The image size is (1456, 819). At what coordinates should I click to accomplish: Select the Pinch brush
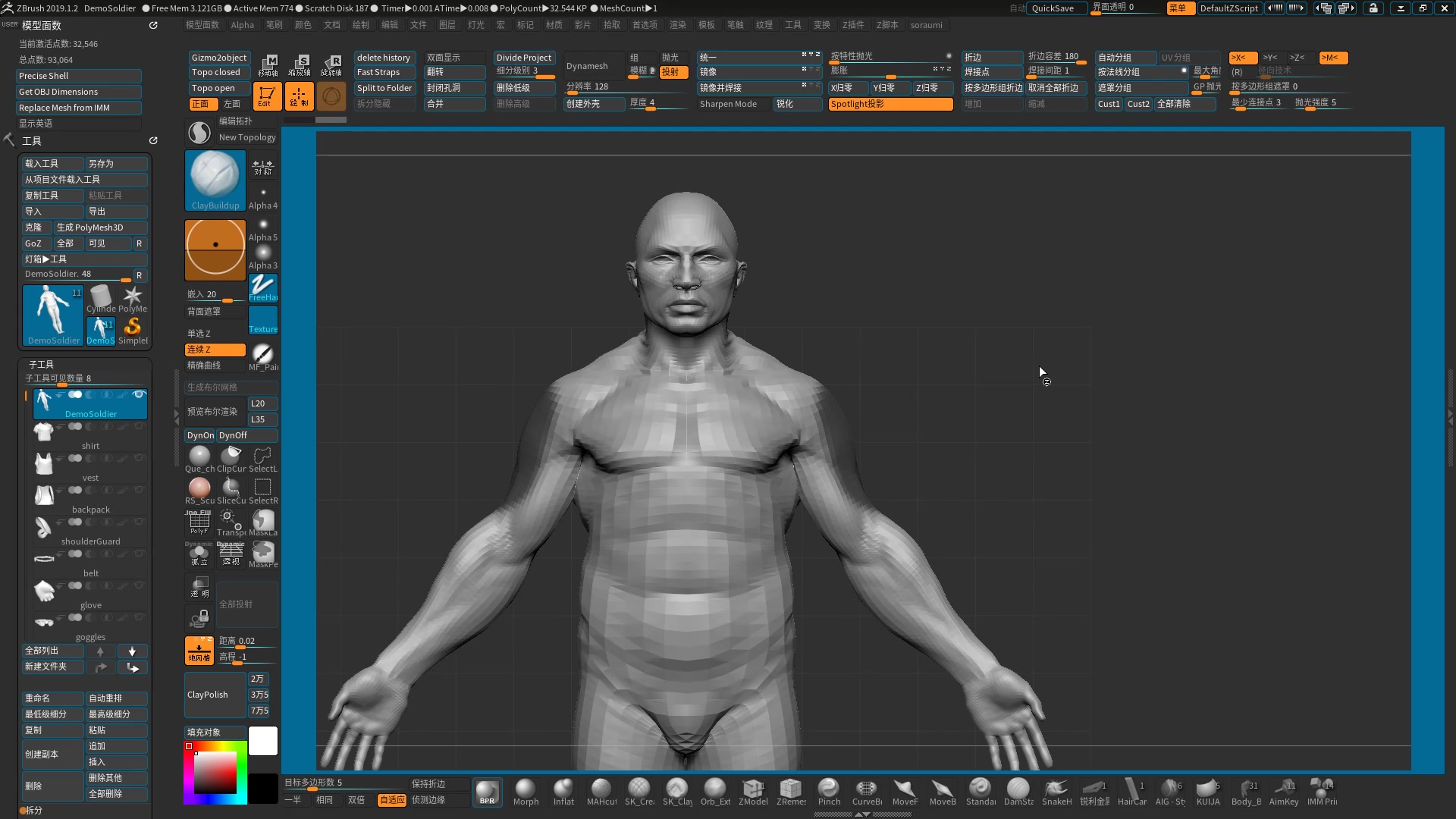828,791
